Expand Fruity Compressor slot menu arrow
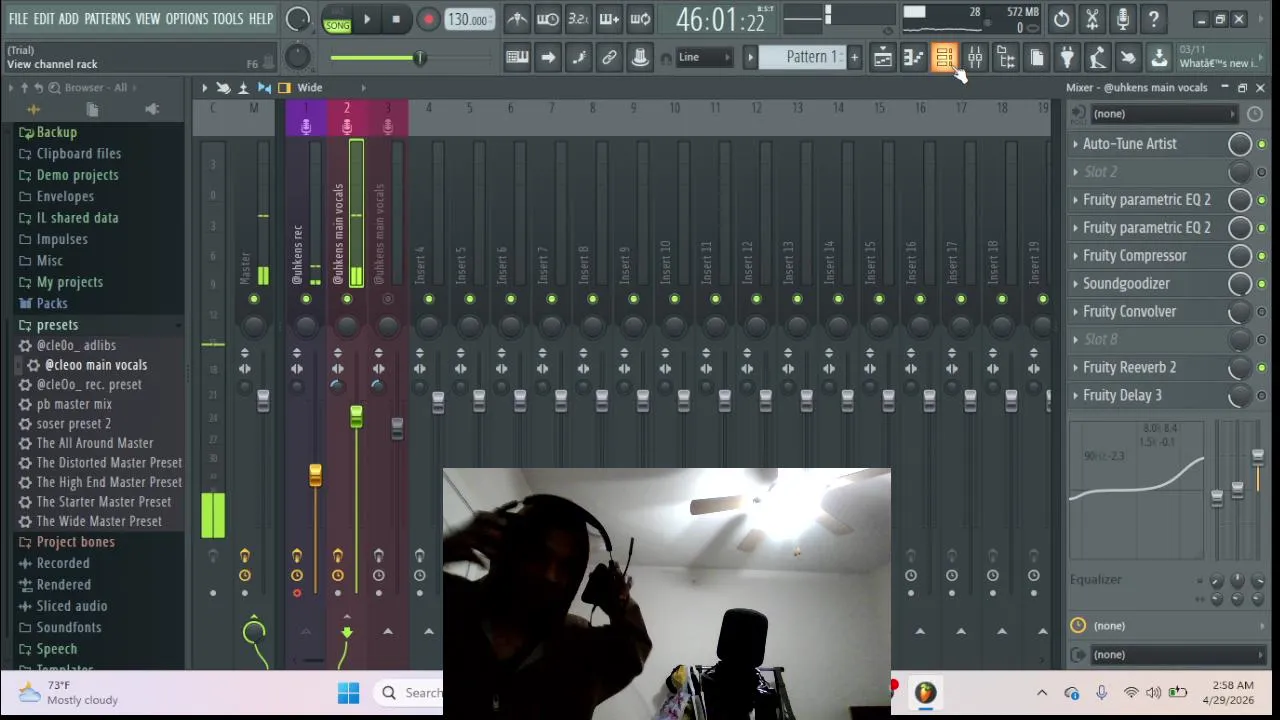The width and height of the screenshot is (1280, 720). 1076,256
